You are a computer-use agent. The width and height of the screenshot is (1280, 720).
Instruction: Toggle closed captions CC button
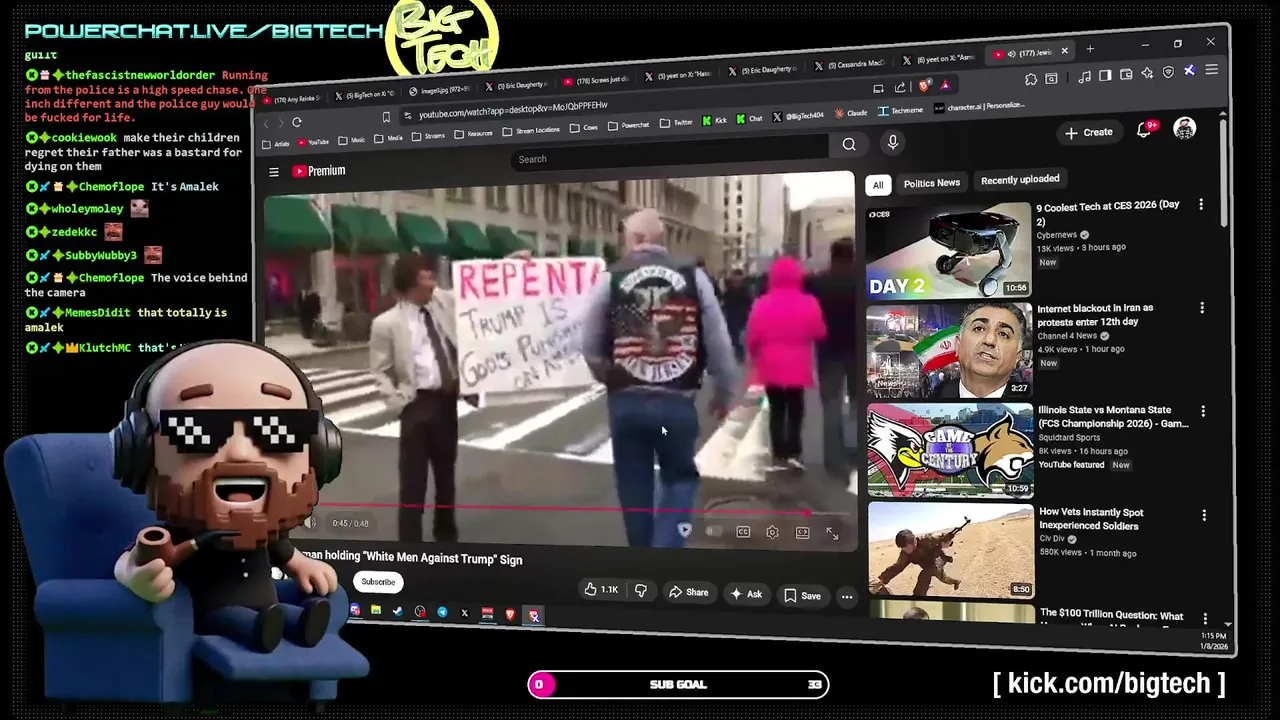[x=743, y=532]
